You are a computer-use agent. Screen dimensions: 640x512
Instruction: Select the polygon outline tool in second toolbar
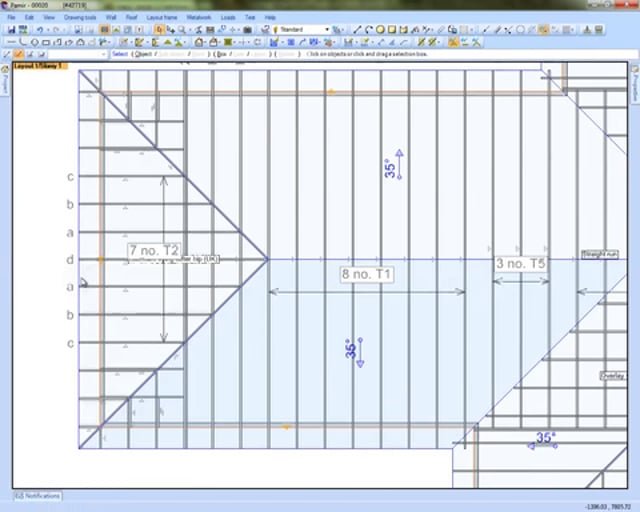point(35,42)
